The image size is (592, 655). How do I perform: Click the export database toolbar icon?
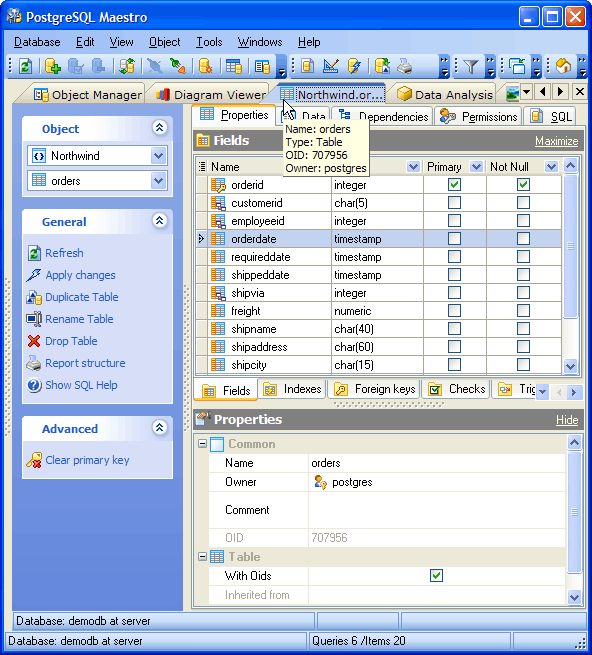click(382, 66)
